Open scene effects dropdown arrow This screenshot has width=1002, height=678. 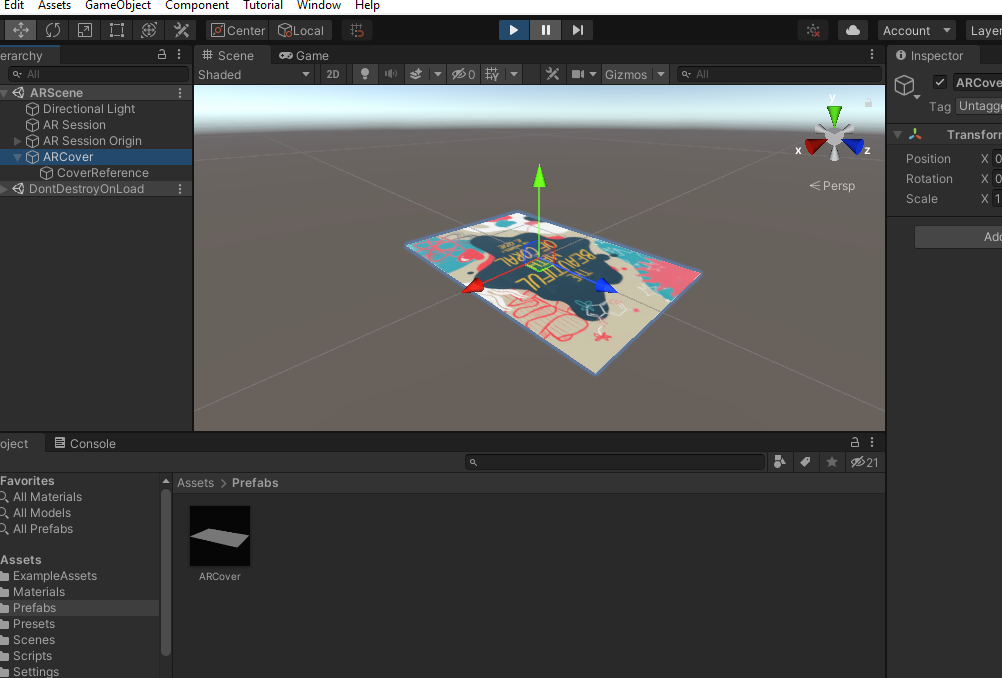coord(438,74)
